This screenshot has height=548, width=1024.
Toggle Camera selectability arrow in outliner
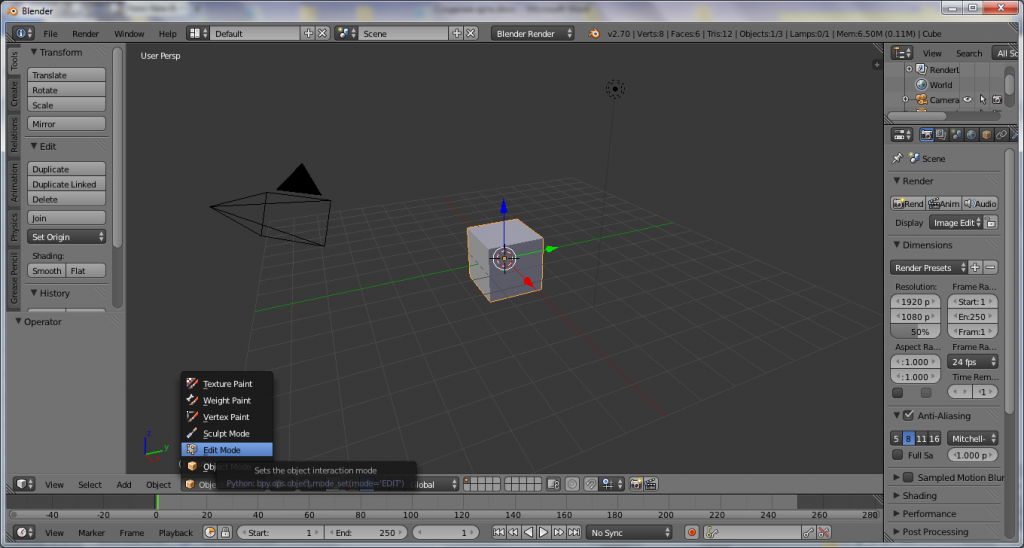pos(982,100)
